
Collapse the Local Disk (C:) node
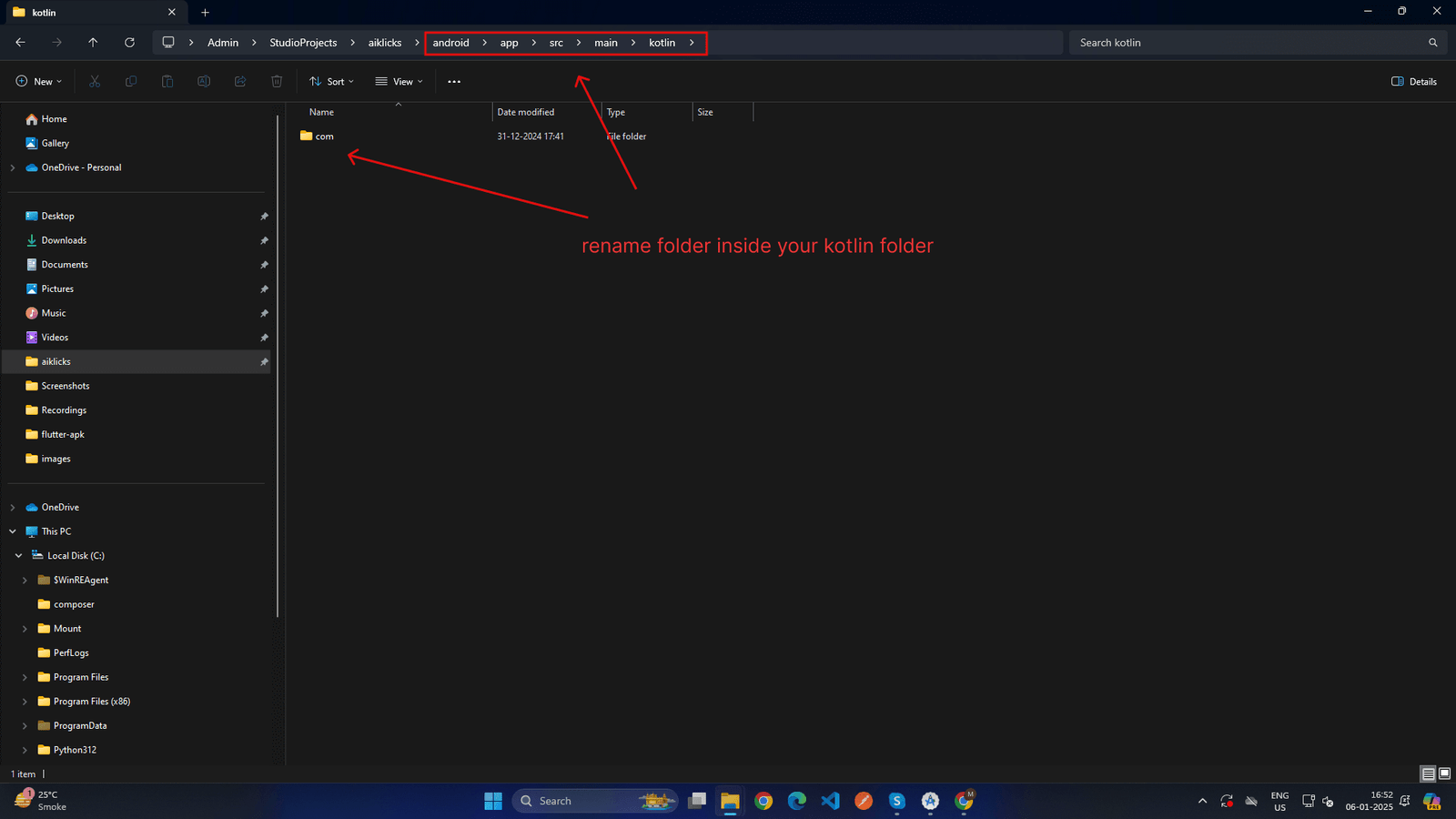(x=18, y=556)
